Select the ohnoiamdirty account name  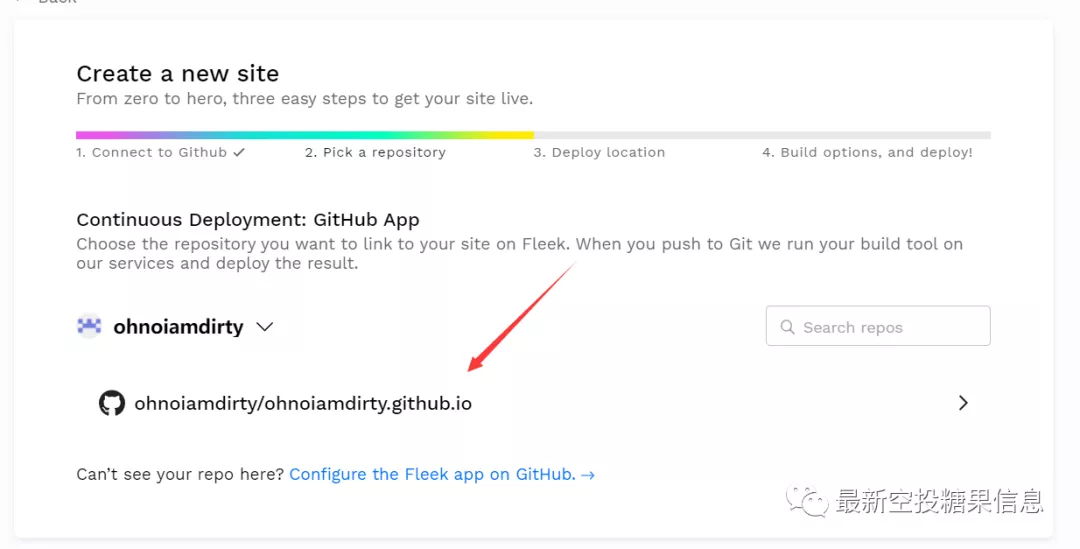[178, 327]
